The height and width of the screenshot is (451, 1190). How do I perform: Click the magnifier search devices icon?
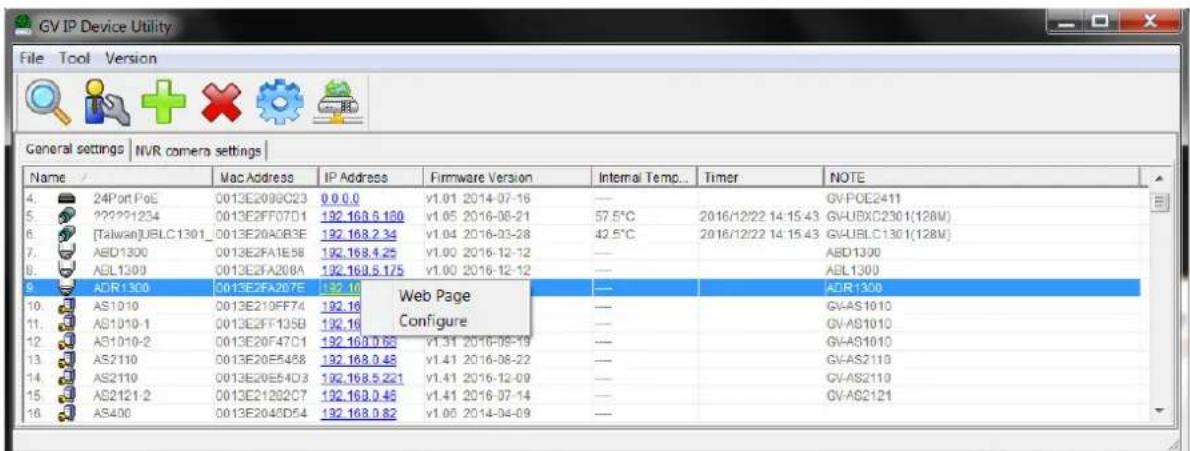point(49,102)
